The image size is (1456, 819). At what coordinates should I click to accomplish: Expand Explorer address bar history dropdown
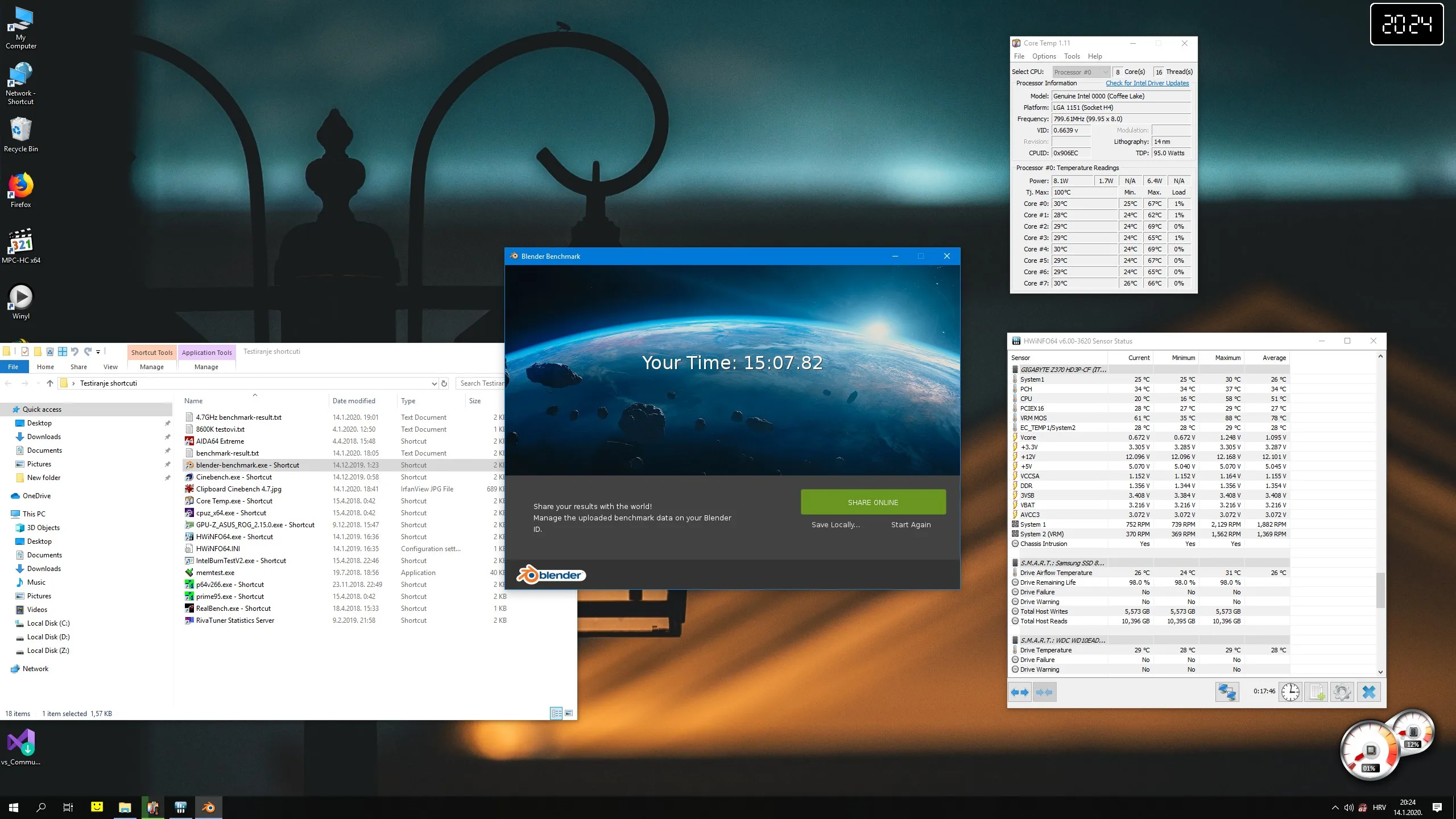pyautogui.click(x=434, y=383)
